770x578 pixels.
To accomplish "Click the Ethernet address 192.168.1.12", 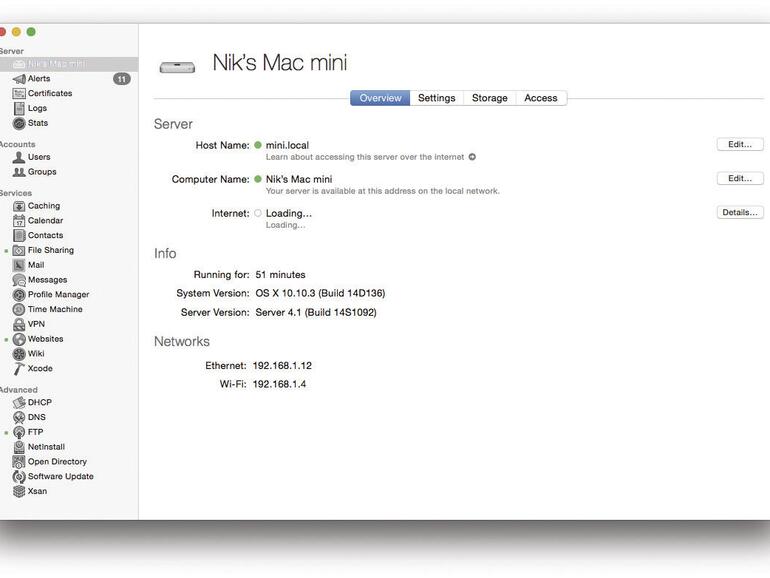I will coord(282,366).
